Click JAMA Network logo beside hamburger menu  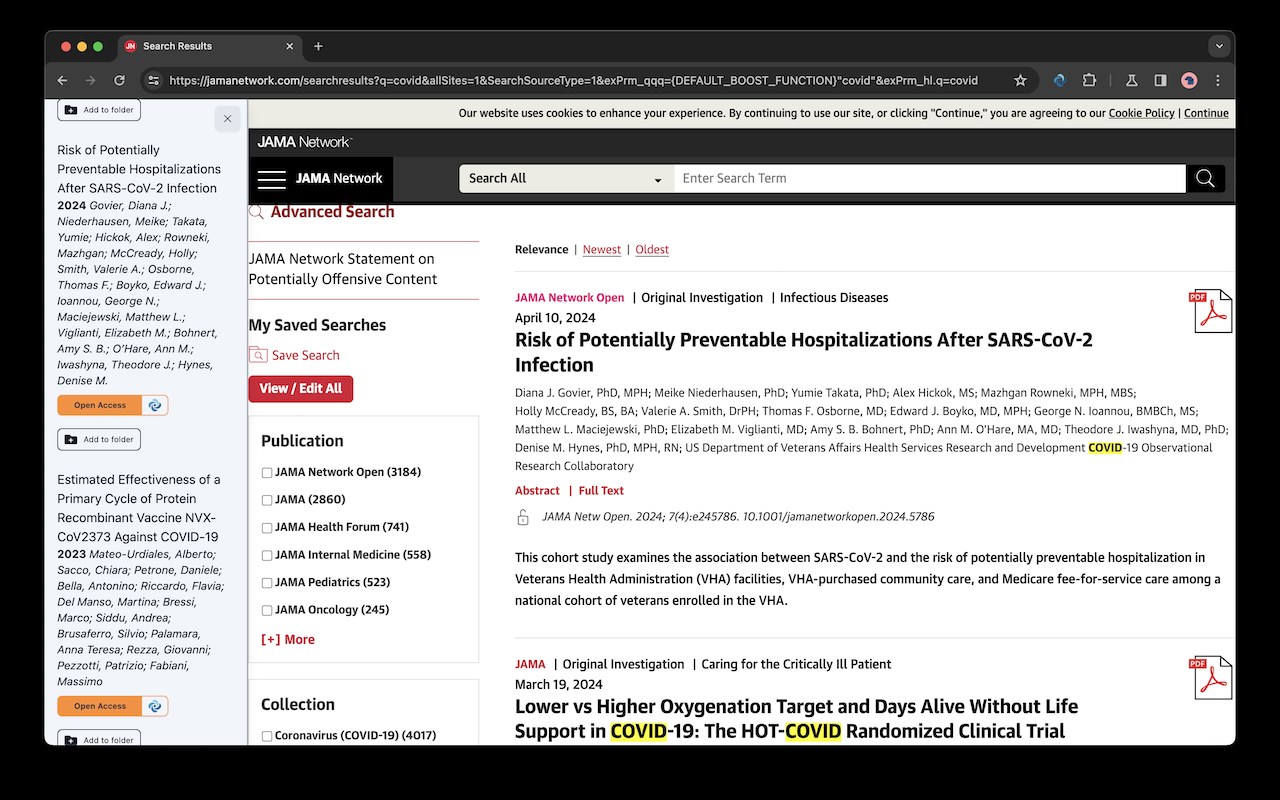pyautogui.click(x=339, y=179)
